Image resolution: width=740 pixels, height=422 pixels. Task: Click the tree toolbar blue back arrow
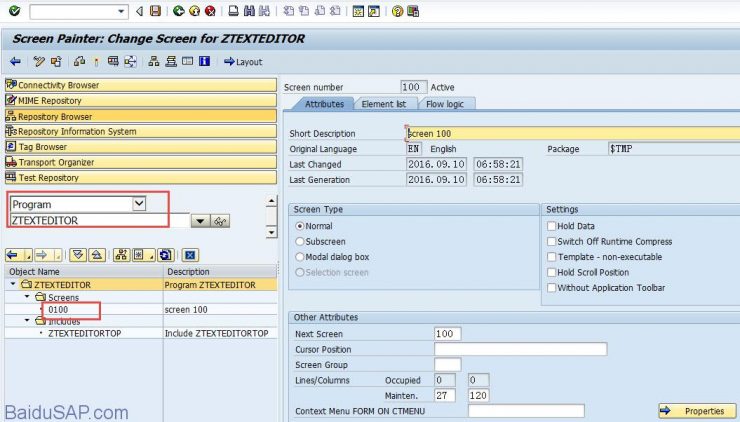13,255
